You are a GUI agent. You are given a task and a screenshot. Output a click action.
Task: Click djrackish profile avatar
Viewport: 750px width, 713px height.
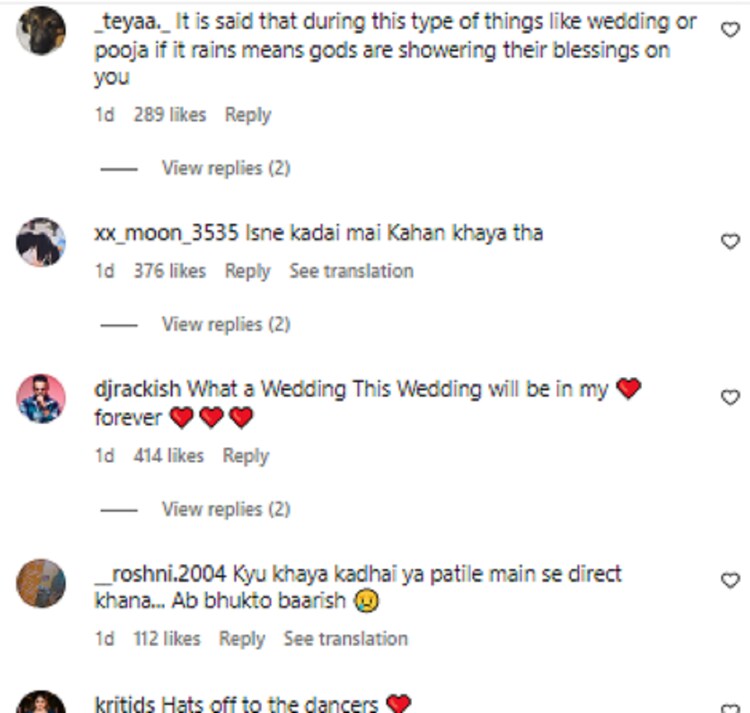[x=41, y=399]
